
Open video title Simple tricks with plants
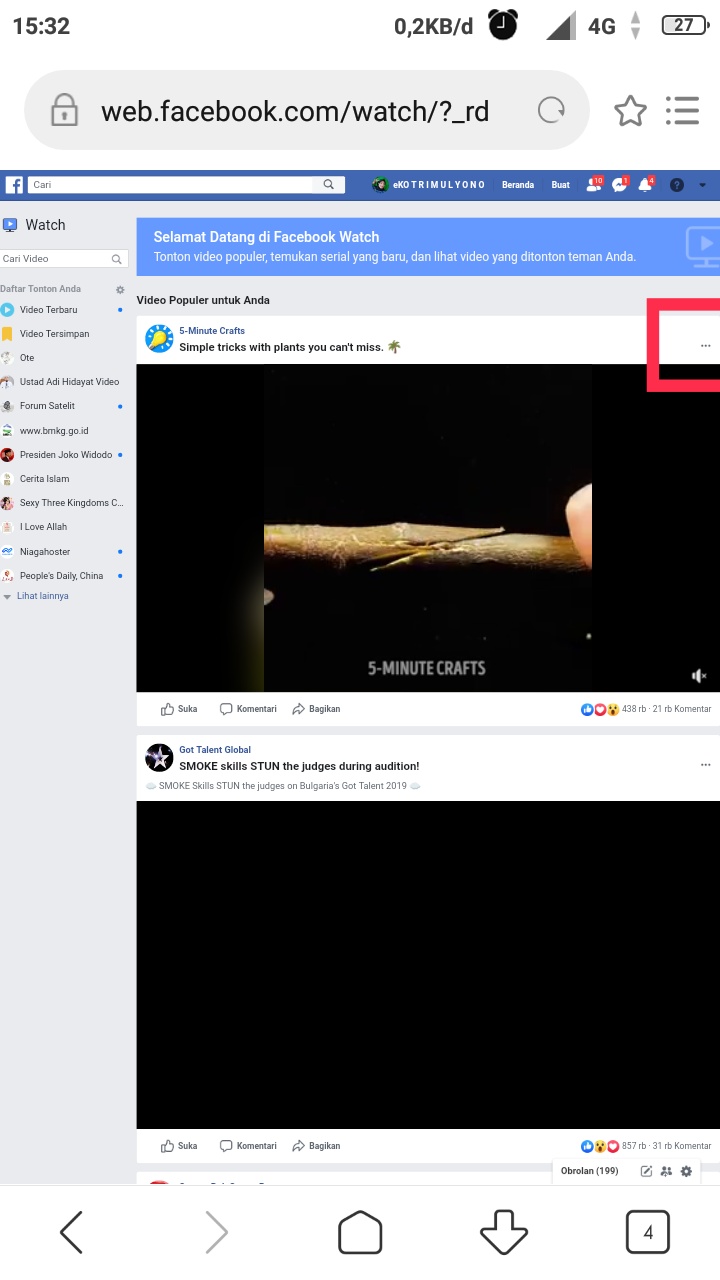point(290,348)
